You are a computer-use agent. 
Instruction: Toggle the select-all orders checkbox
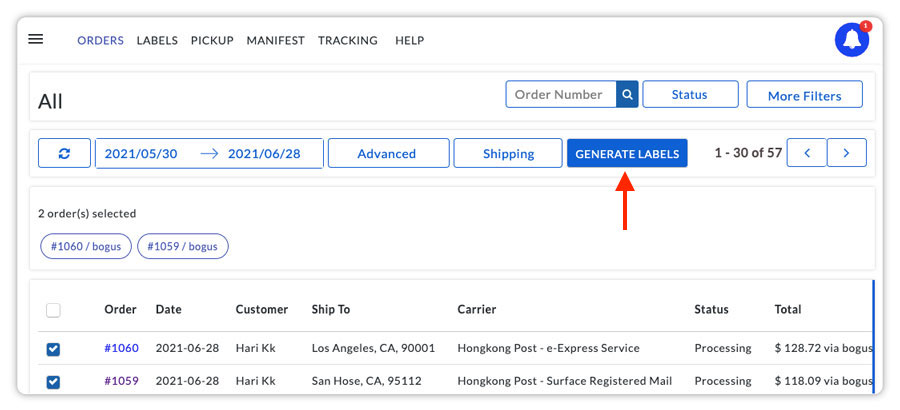[x=53, y=310]
